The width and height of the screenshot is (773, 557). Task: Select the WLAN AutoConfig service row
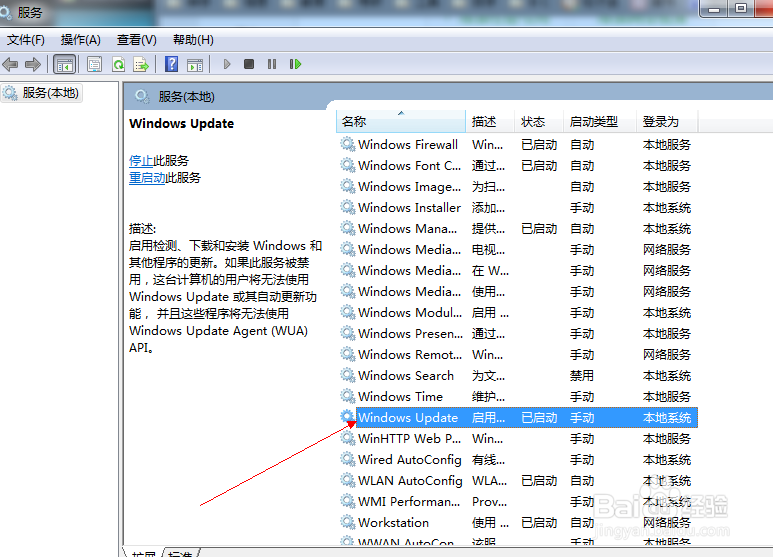pos(517,481)
